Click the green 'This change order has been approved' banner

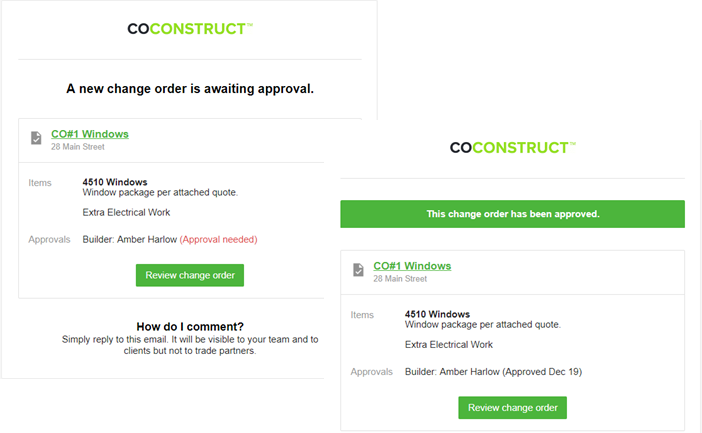pyautogui.click(x=513, y=214)
